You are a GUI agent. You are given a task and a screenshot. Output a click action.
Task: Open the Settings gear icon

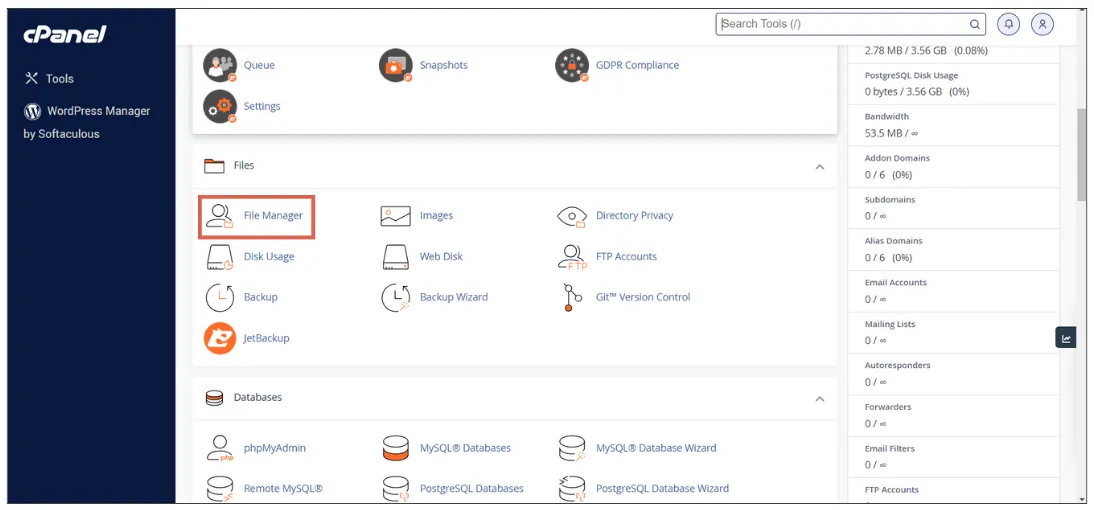click(x=220, y=107)
